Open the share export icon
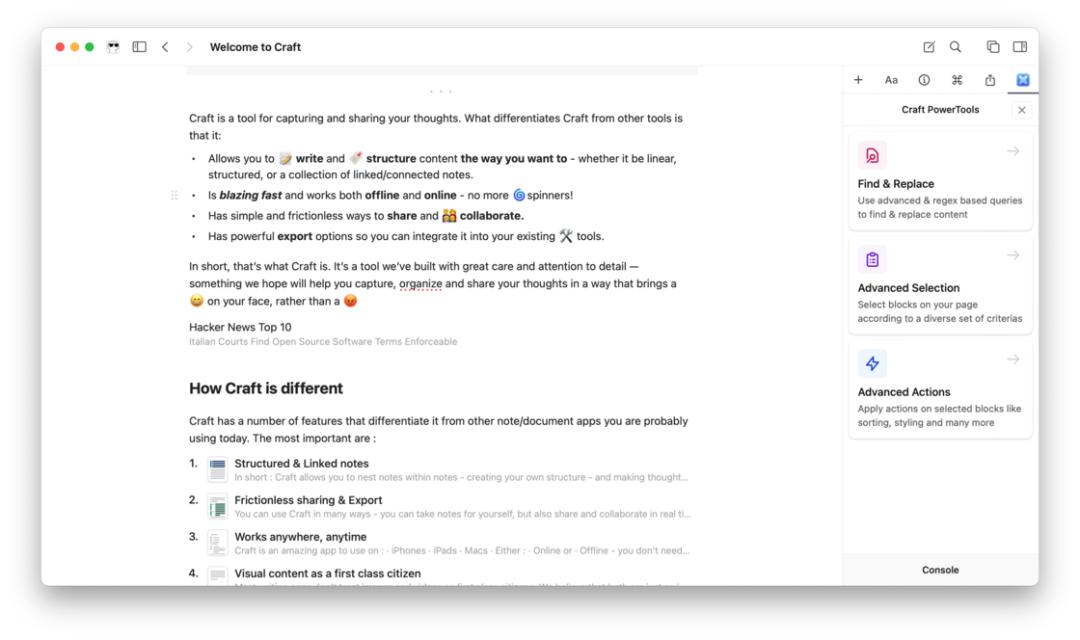1080x640 pixels. (990, 80)
